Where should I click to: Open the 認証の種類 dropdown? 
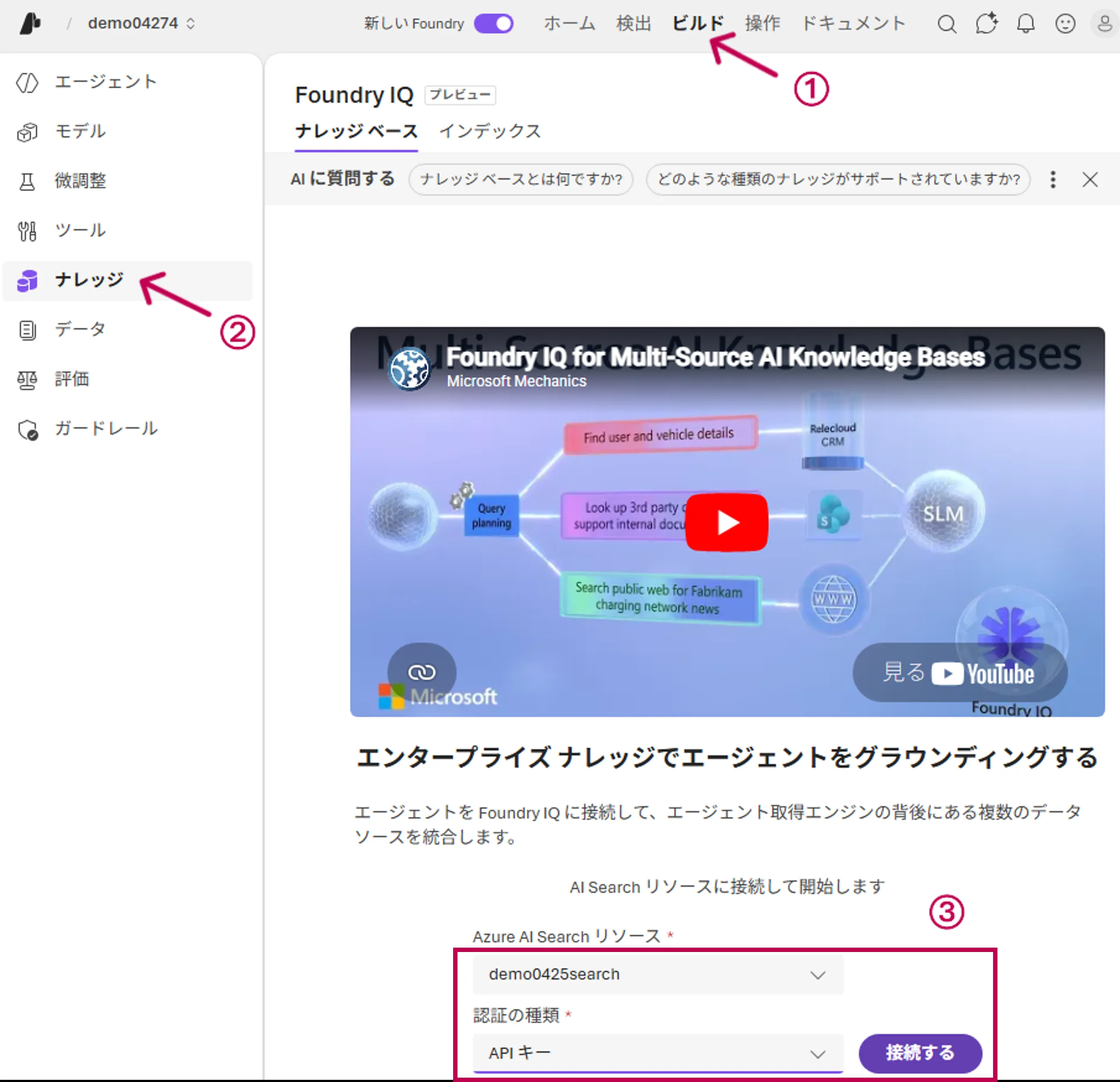pos(658,1053)
